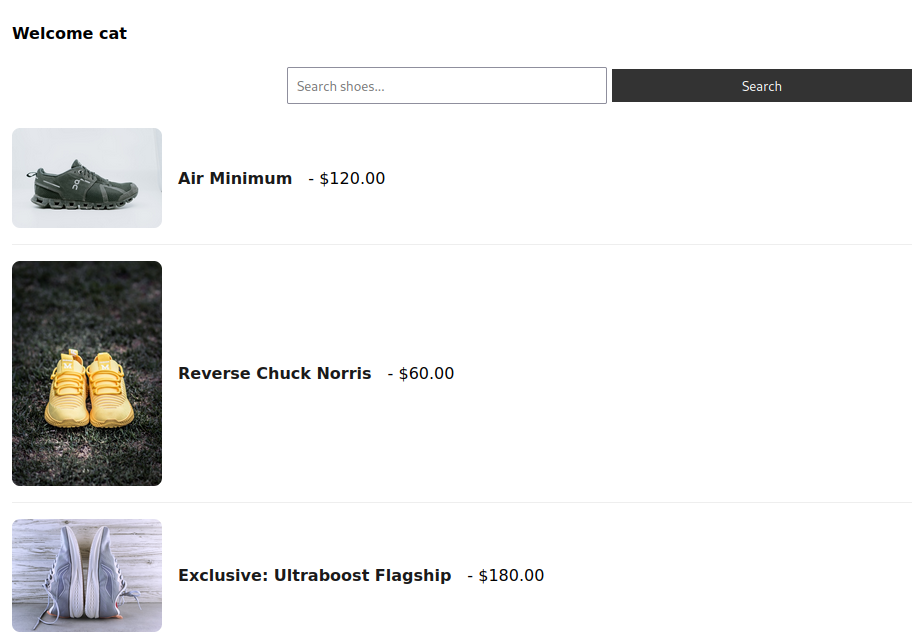Select the Air Minimum product name
920x644 pixels.
pos(234,178)
